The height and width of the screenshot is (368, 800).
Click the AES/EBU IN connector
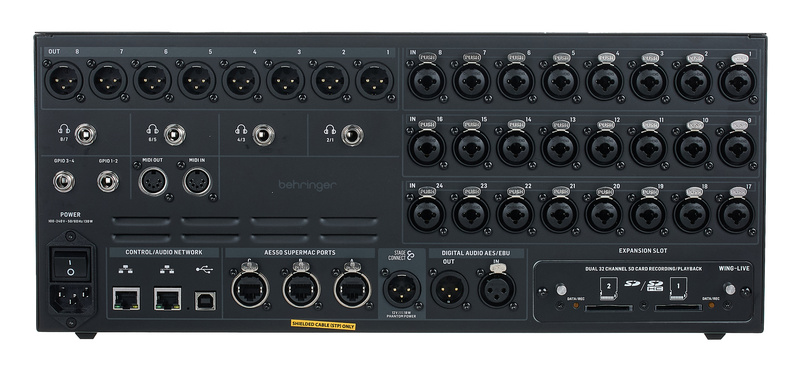[496, 289]
